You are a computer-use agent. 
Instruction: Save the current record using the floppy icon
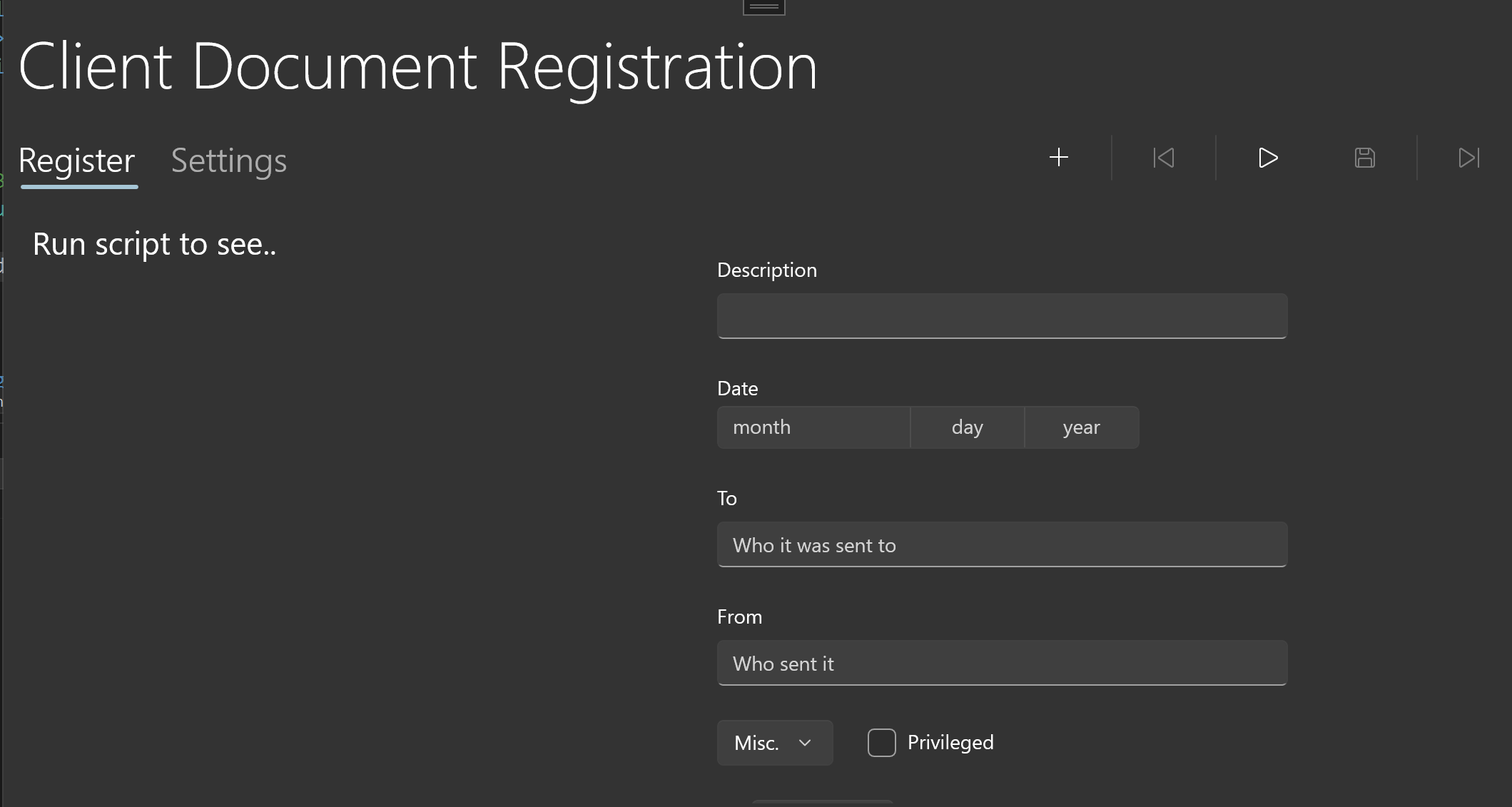pos(1364,158)
